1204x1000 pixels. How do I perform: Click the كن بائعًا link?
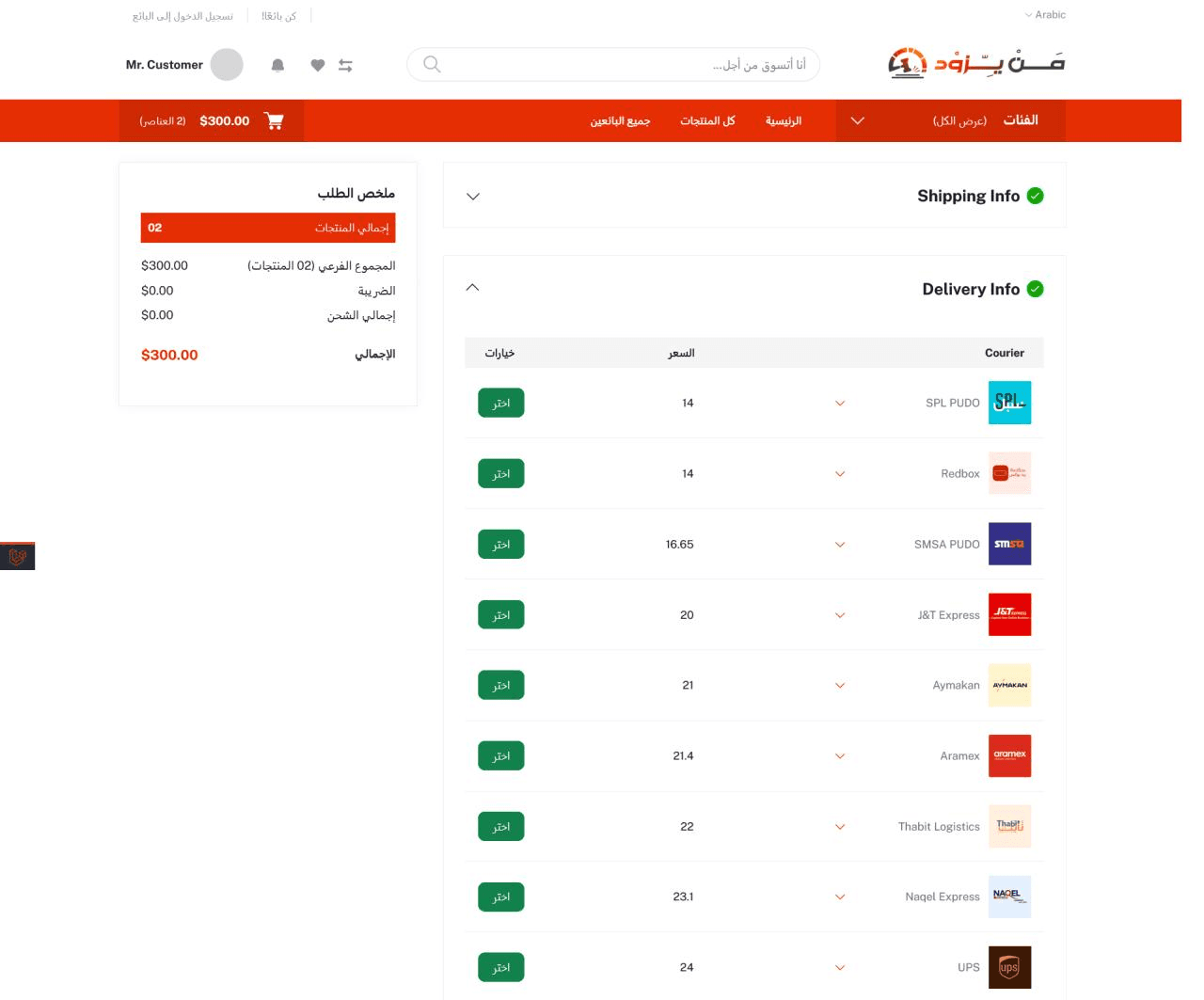pos(278,16)
